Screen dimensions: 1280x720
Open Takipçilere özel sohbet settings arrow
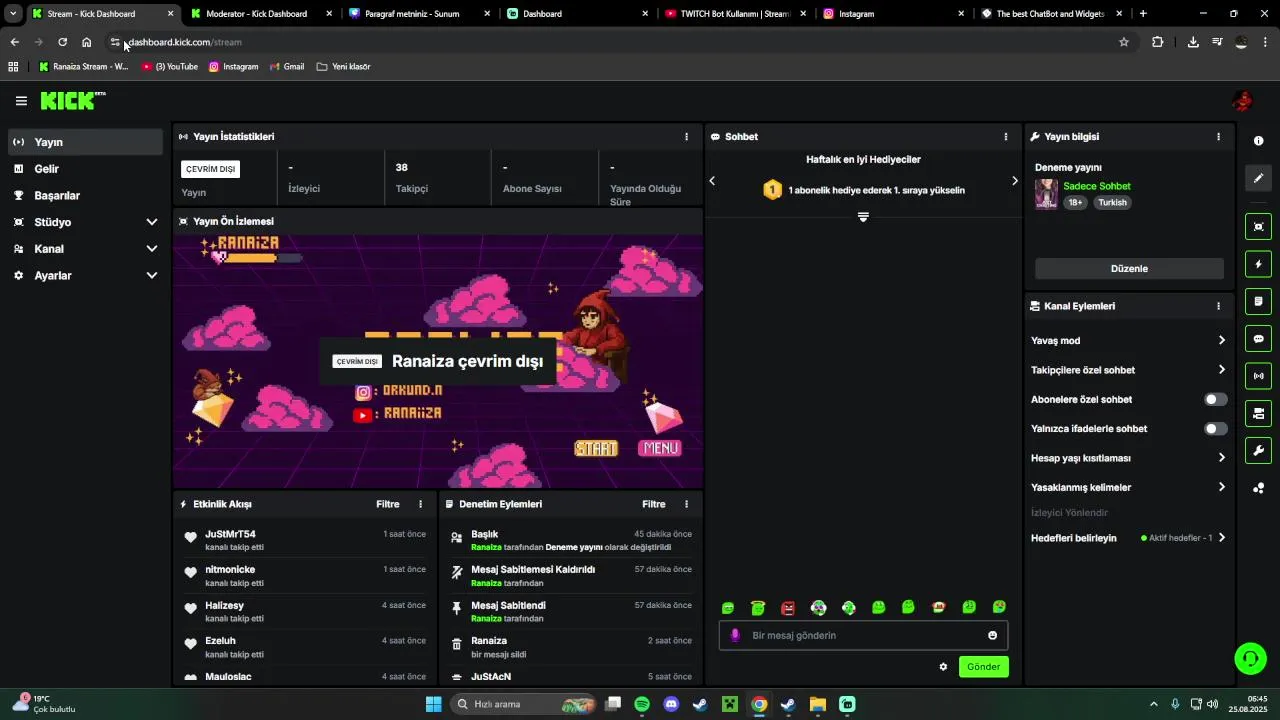coord(1221,370)
